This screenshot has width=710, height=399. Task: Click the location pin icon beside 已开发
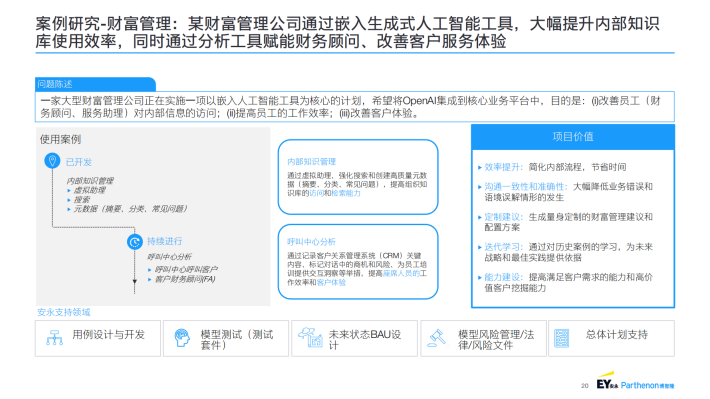[x=52, y=161]
